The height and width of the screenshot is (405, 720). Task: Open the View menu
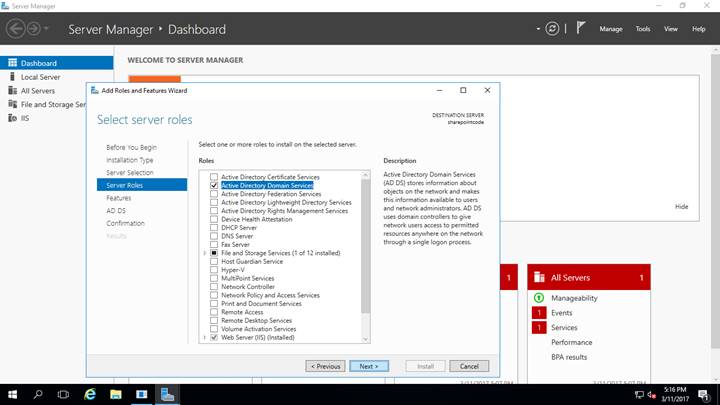pyautogui.click(x=670, y=28)
